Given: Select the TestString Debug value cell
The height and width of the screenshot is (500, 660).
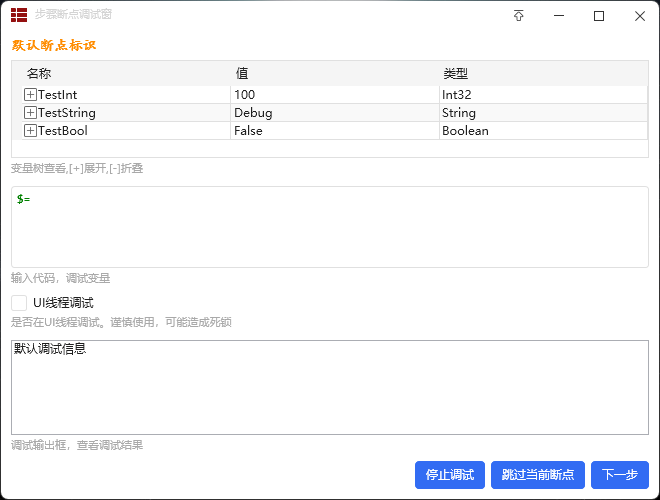Looking at the screenshot, I should (335, 113).
